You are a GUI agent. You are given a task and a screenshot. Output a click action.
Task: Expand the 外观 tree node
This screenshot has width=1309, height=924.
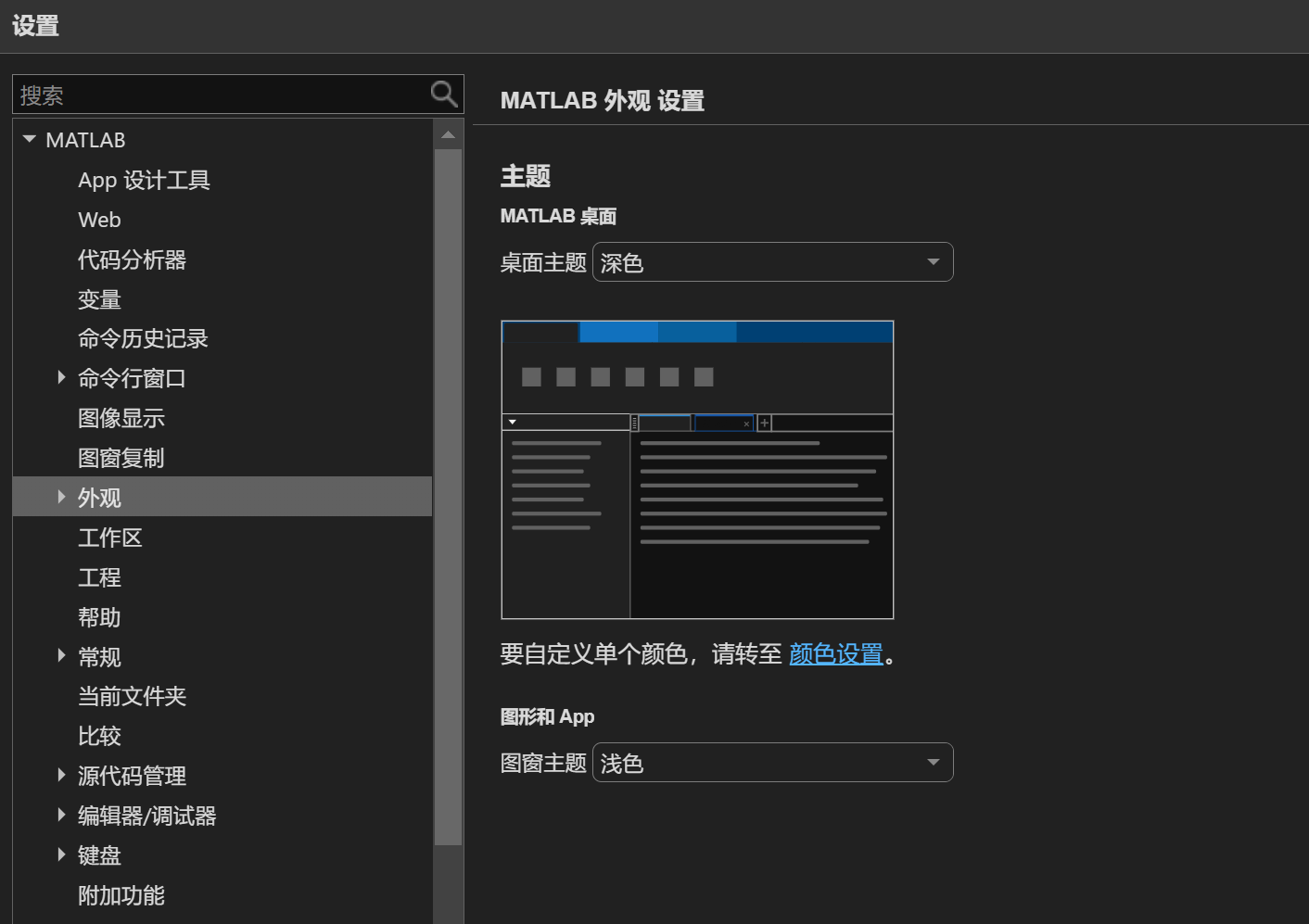(61, 497)
